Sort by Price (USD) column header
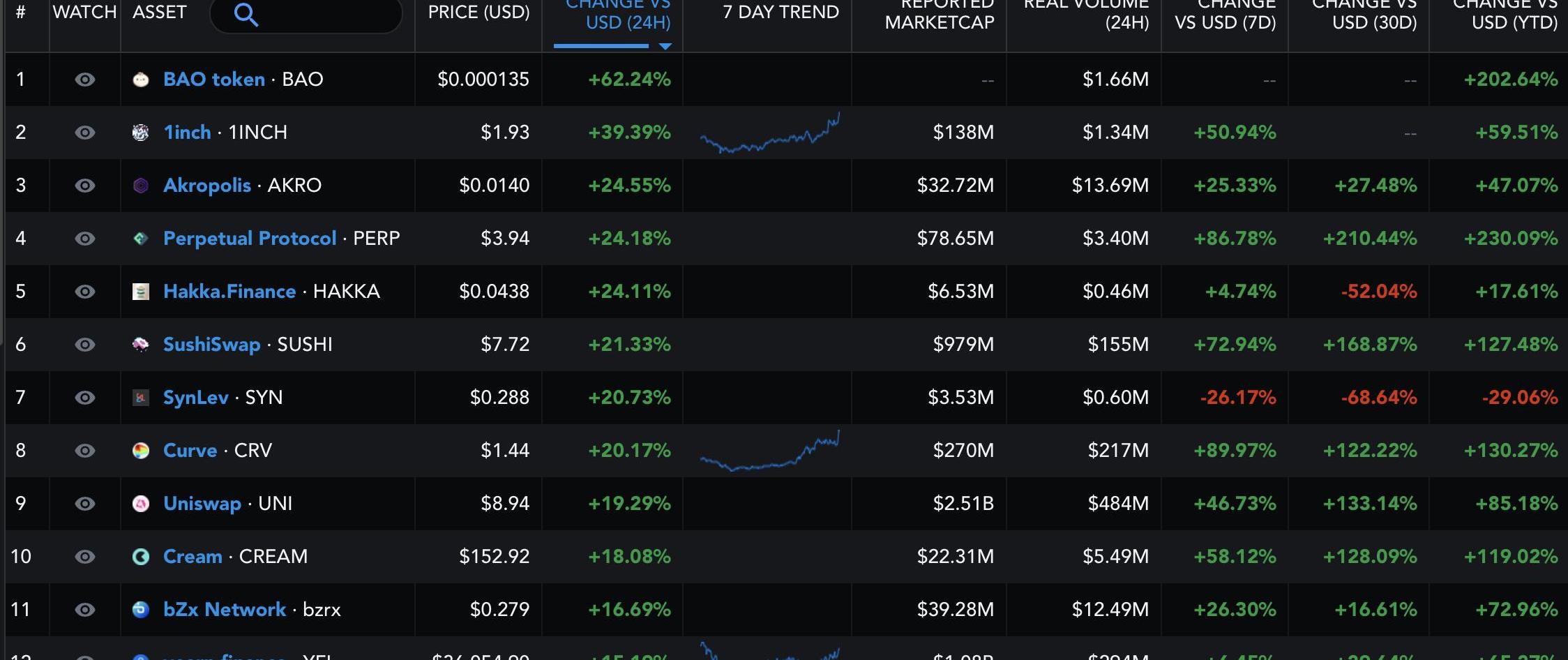 tap(478, 13)
